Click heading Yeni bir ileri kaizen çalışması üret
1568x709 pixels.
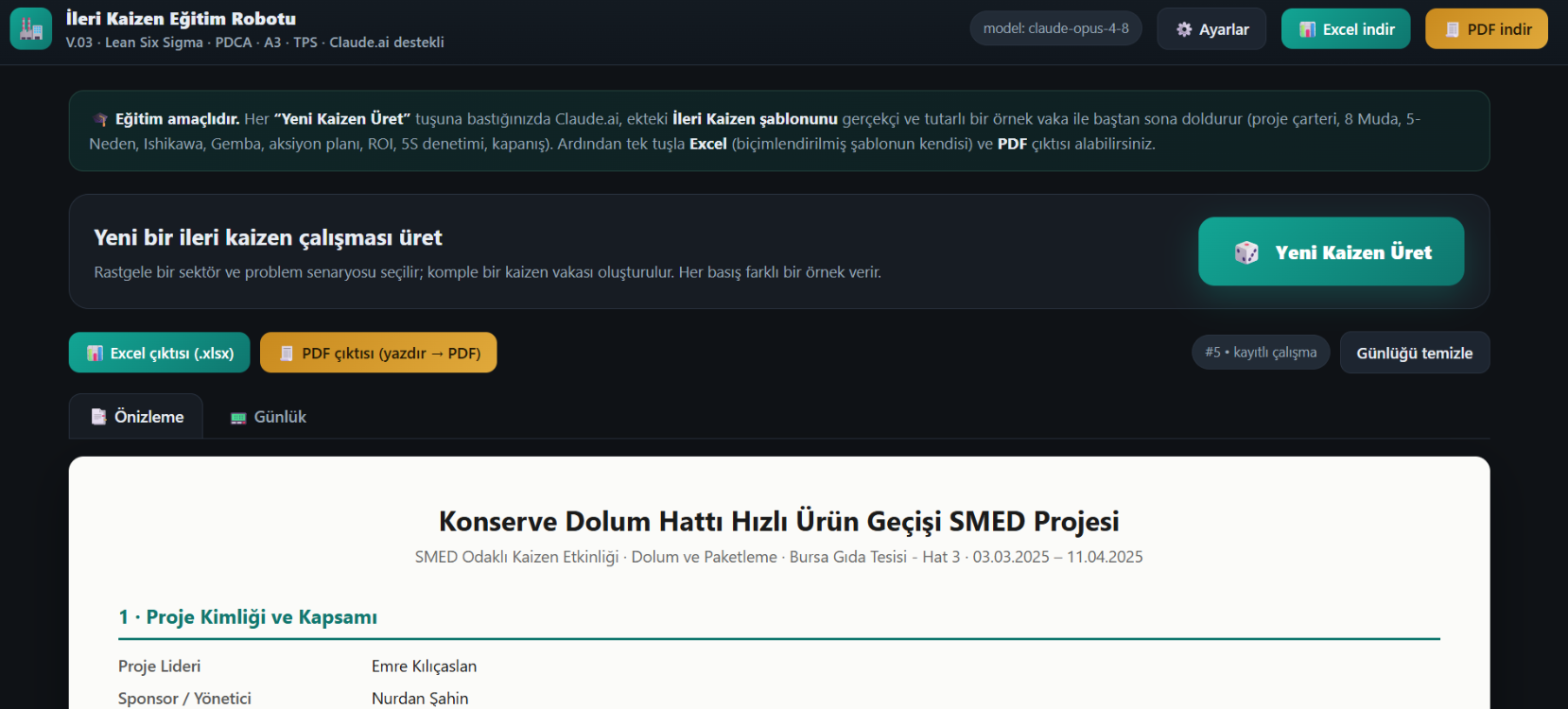(x=268, y=237)
